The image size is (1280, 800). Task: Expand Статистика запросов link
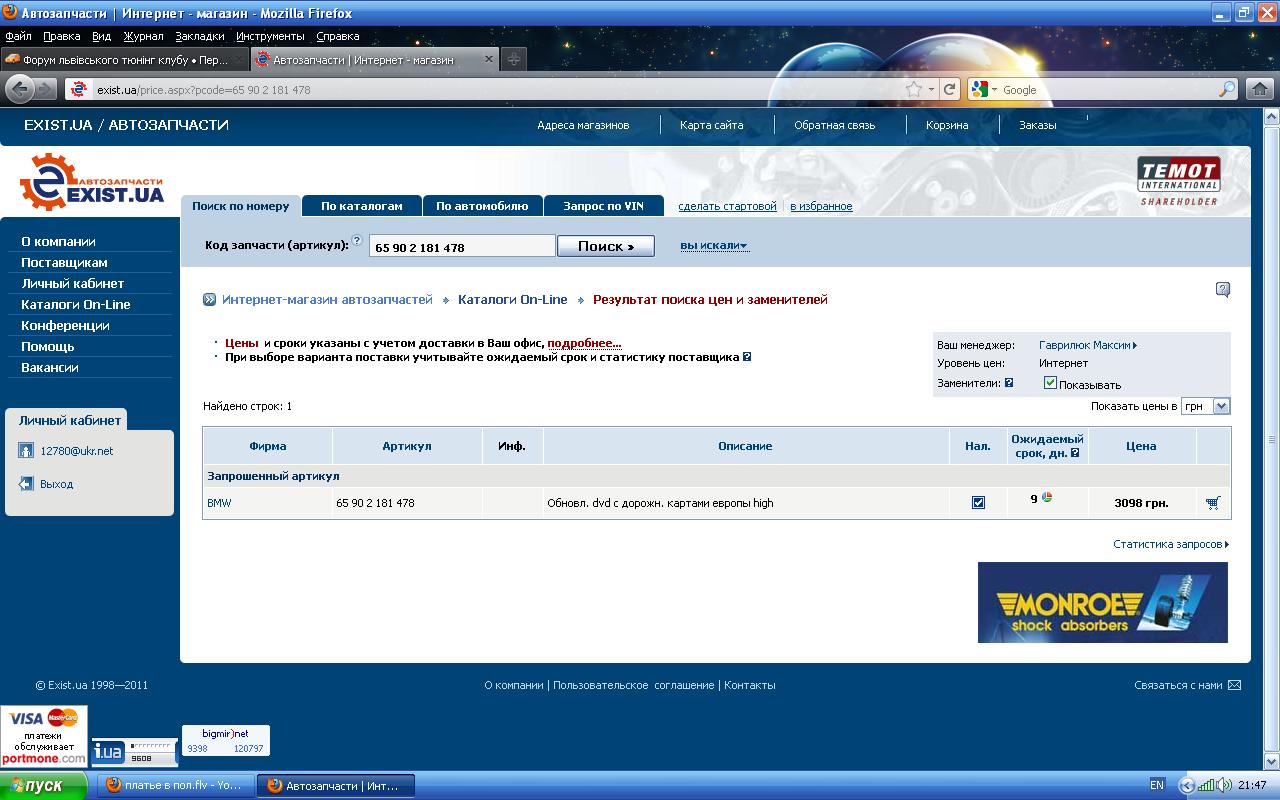point(1171,544)
